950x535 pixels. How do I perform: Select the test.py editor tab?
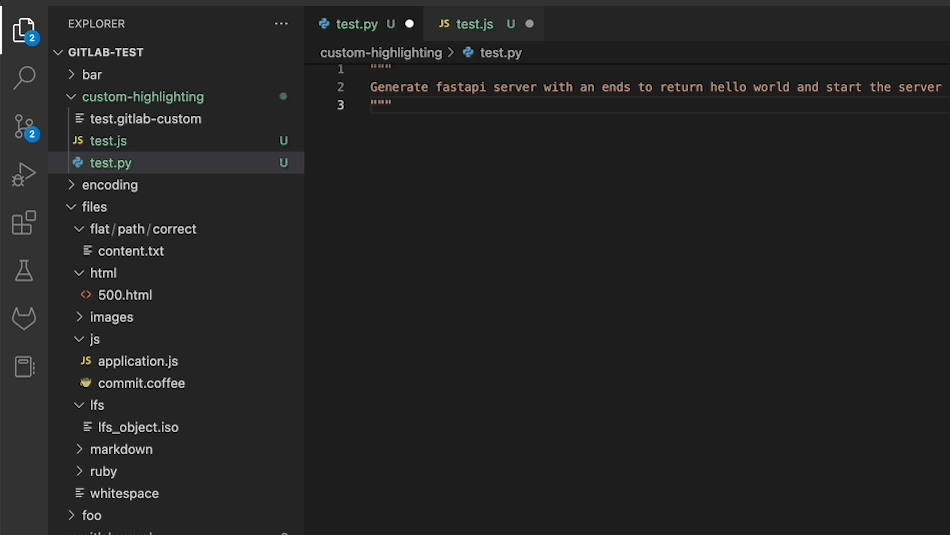[356, 24]
